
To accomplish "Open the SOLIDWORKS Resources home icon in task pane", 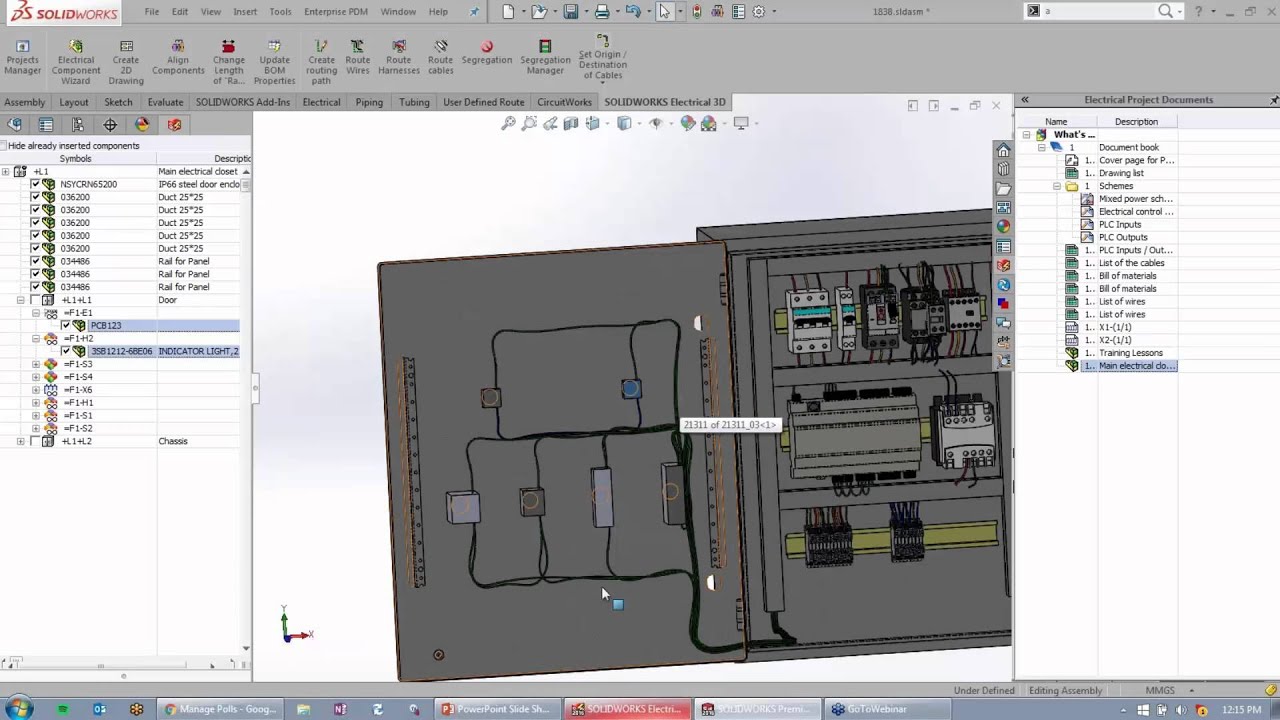I will tap(1003, 150).
